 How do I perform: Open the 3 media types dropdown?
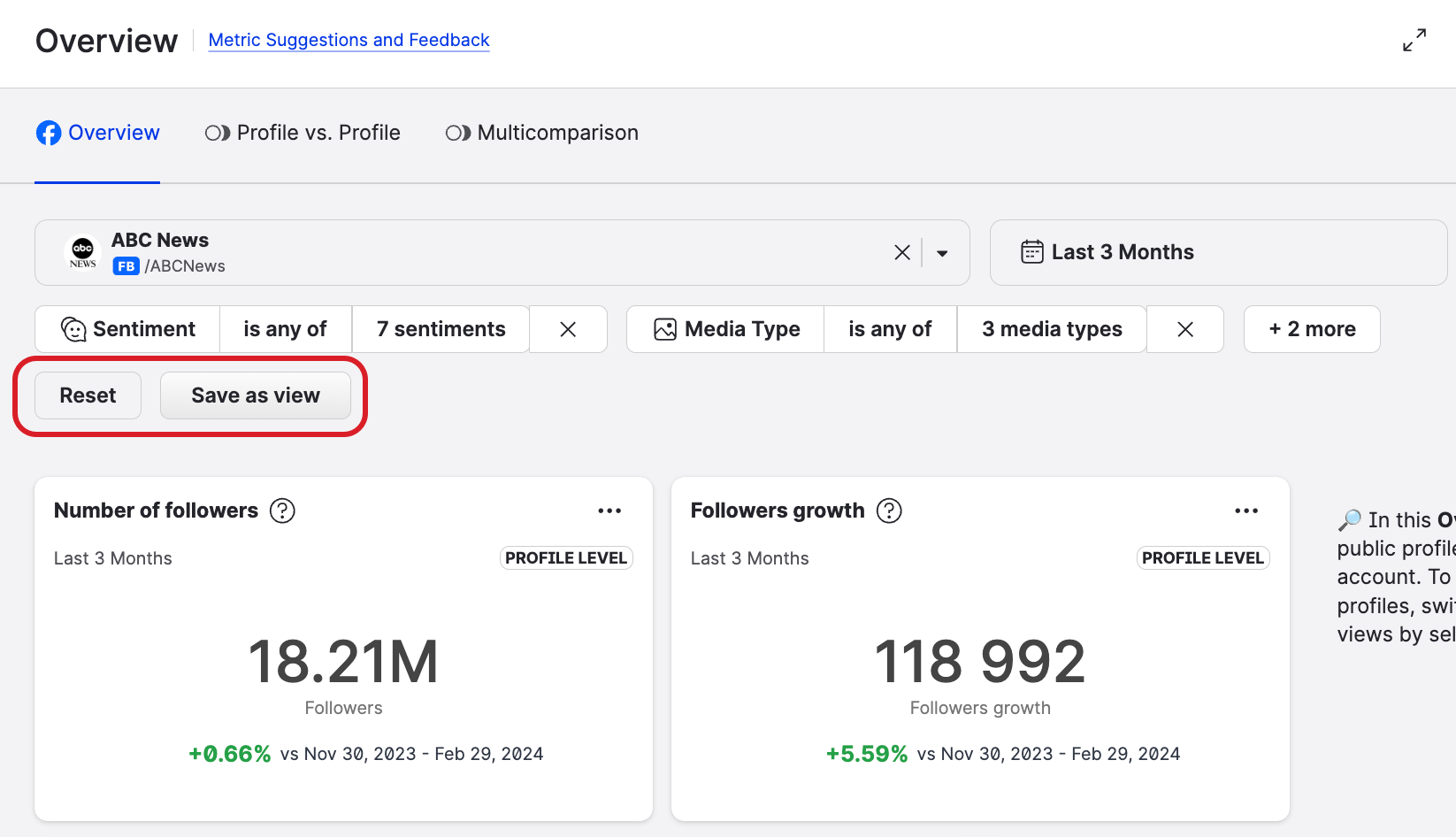pos(1051,329)
